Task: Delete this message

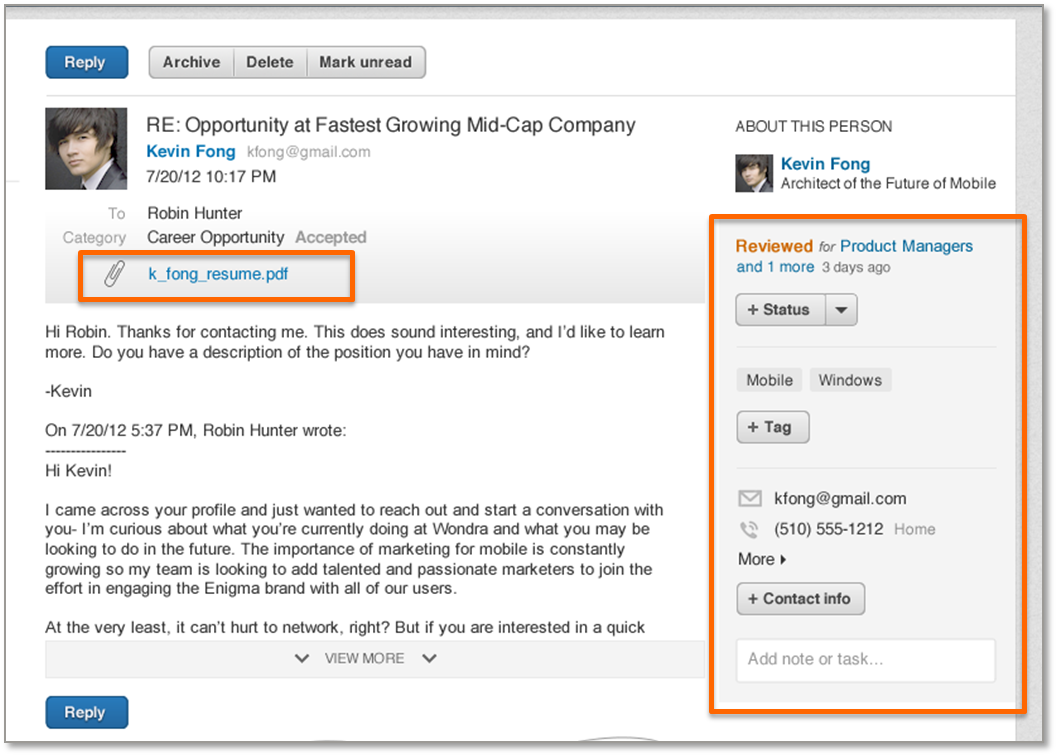Action: (x=270, y=62)
